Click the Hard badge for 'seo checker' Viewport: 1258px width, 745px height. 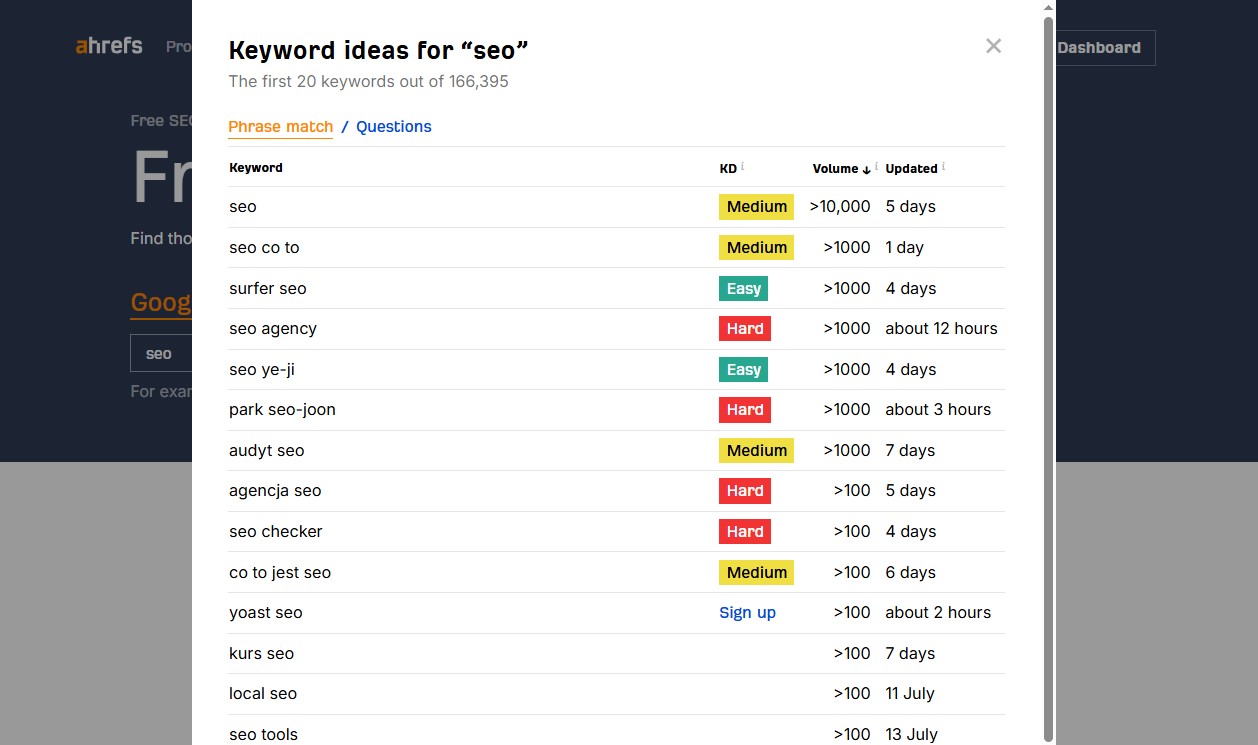(745, 532)
